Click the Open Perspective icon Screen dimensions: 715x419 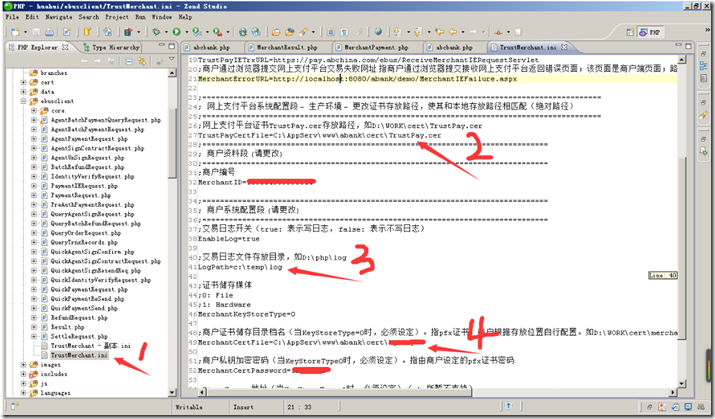point(630,32)
